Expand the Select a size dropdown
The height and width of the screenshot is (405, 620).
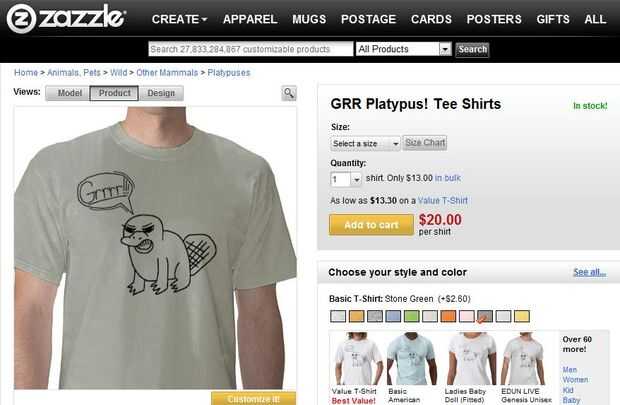pos(365,144)
